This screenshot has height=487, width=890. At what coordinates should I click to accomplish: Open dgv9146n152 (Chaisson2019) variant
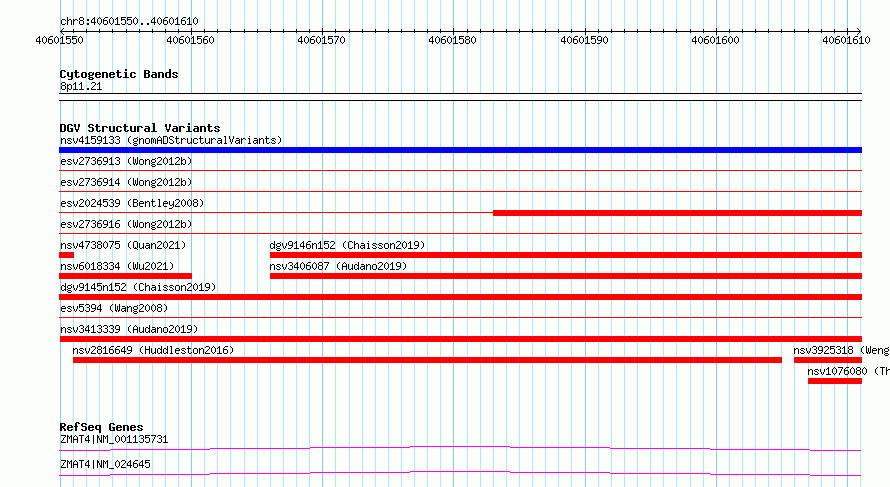coord(347,245)
